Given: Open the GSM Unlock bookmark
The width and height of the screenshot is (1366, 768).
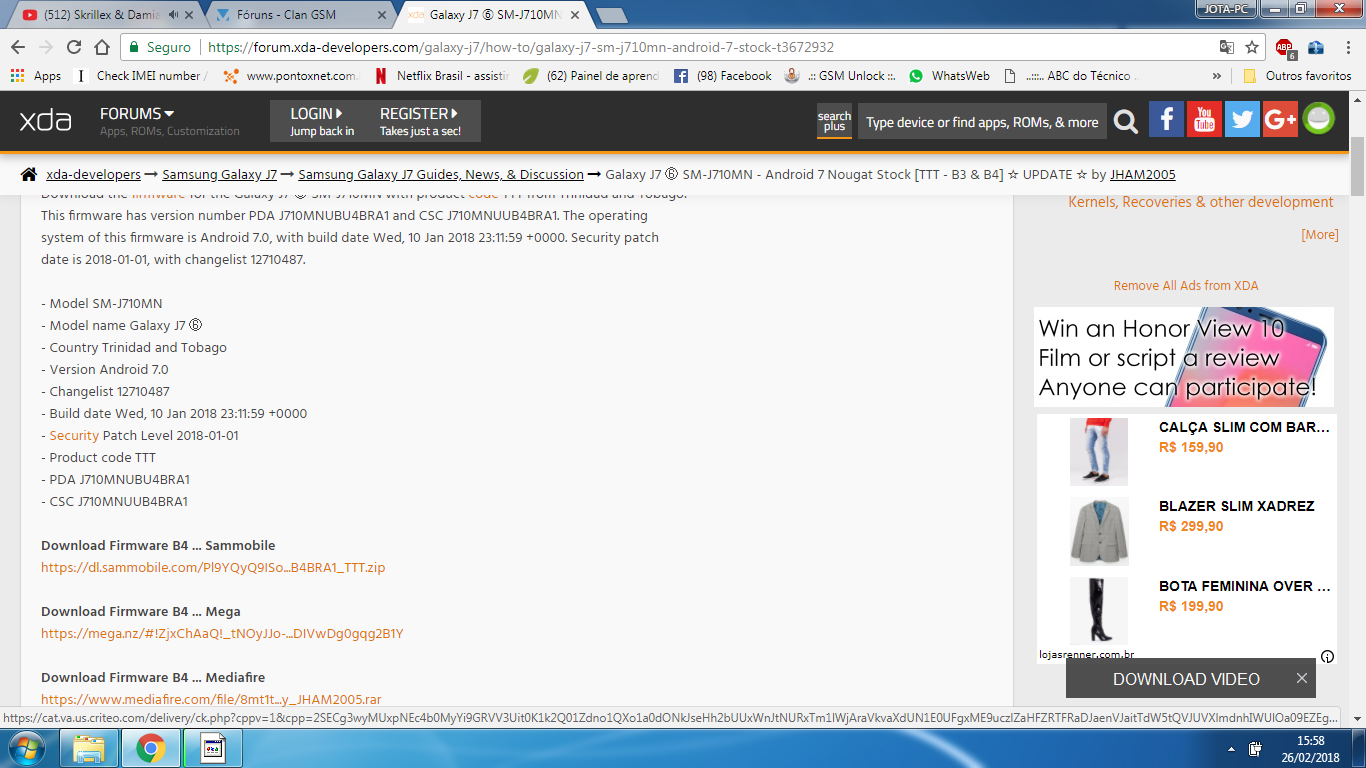Looking at the screenshot, I should 840,76.
